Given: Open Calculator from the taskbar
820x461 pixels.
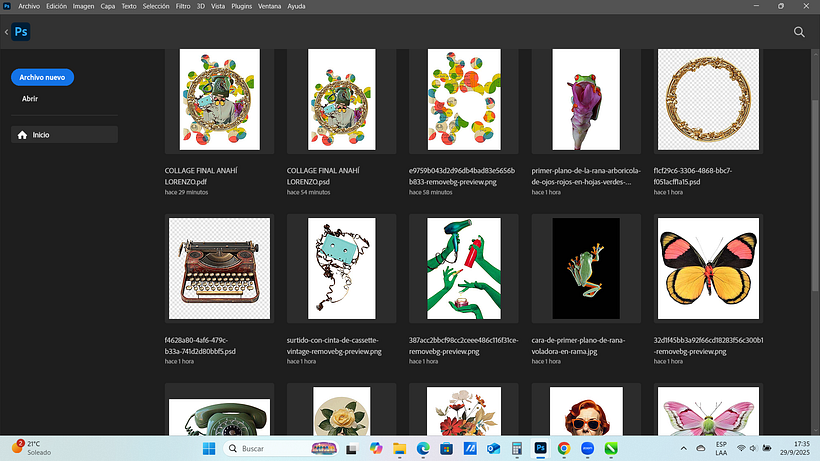Looking at the screenshot, I should [517, 449].
